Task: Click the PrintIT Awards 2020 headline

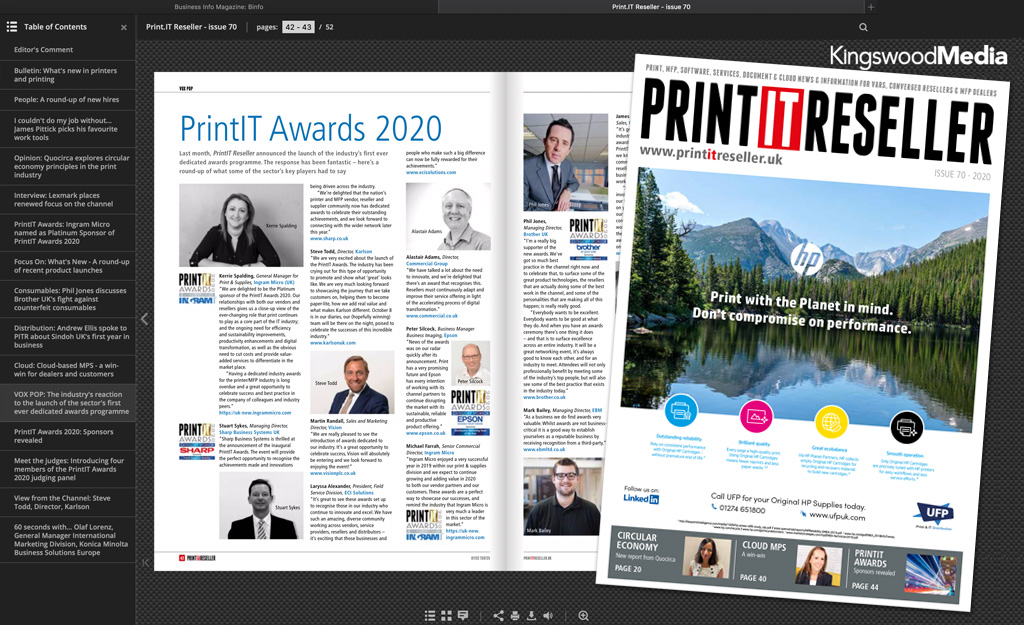Action: (x=311, y=128)
